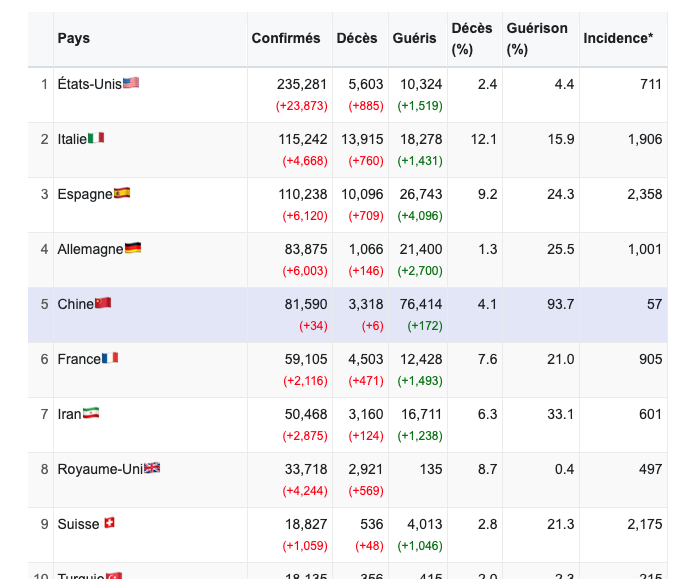Click the +4,096 recovered increase
This screenshot has height=579, width=677.
pos(420,216)
